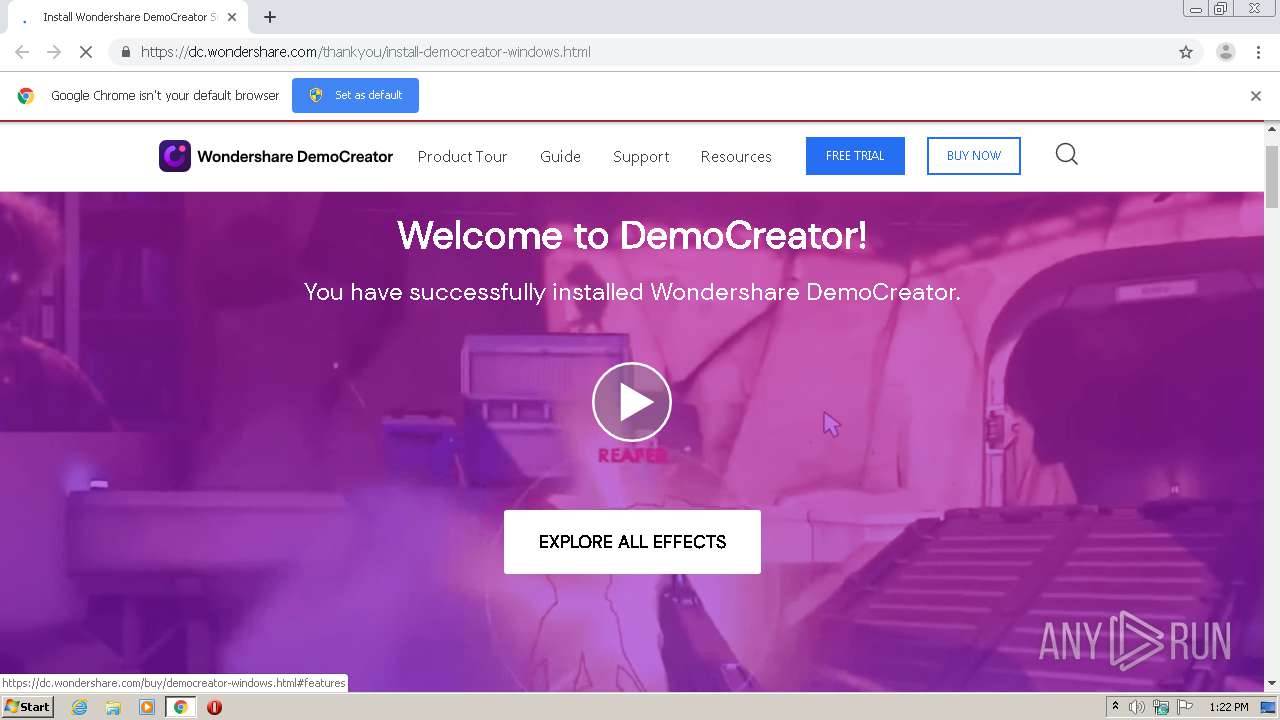This screenshot has width=1280, height=720.
Task: Click the Welcome to DemoCreator! heading
Action: tap(632, 236)
